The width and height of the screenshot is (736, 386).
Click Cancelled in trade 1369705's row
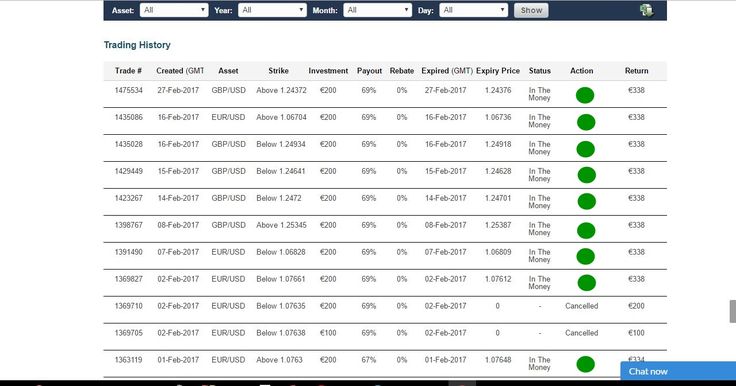point(582,333)
